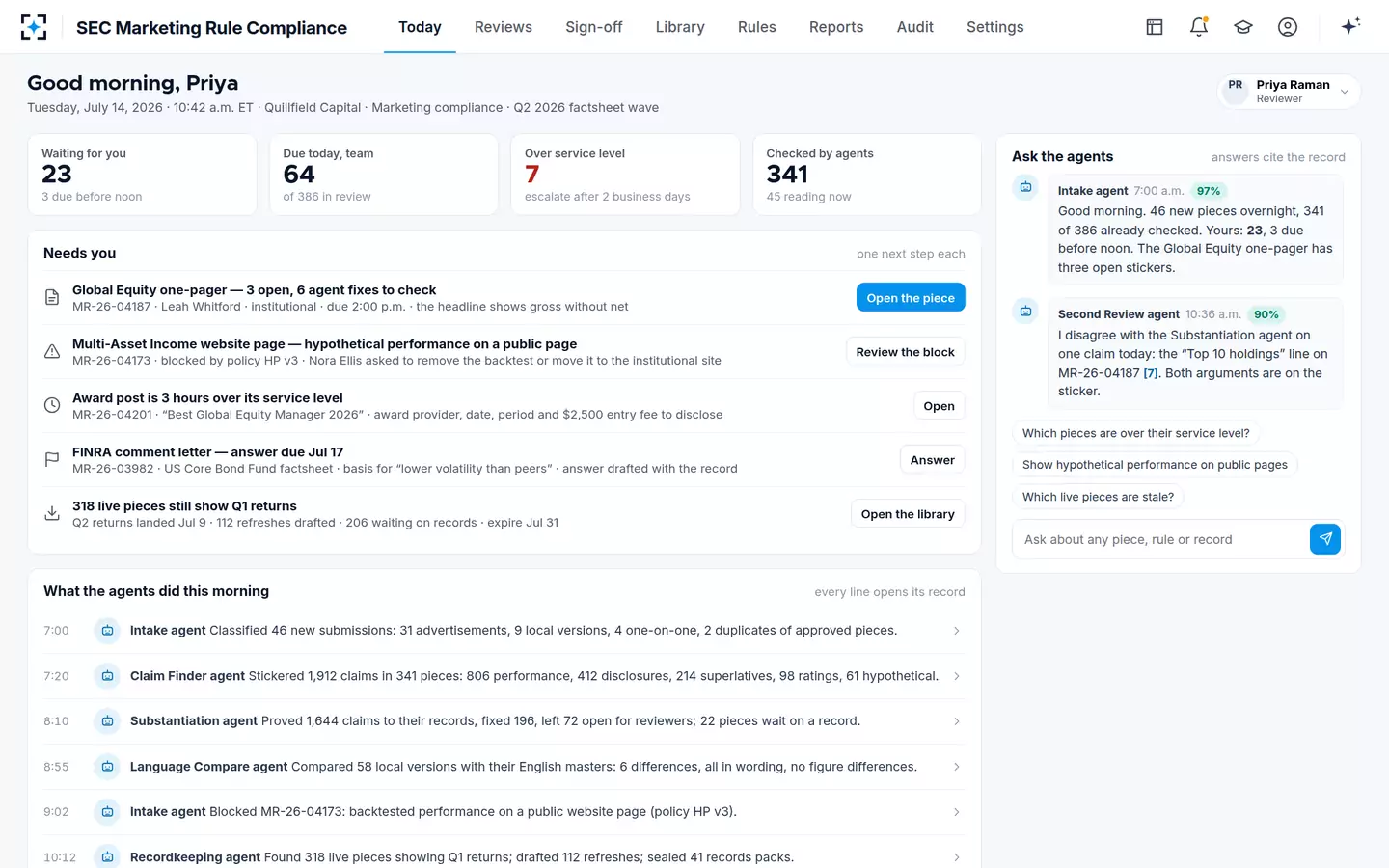The width and height of the screenshot is (1389, 868).
Task: Open the Priya Raman reviewer dropdown
Action: point(1289,92)
